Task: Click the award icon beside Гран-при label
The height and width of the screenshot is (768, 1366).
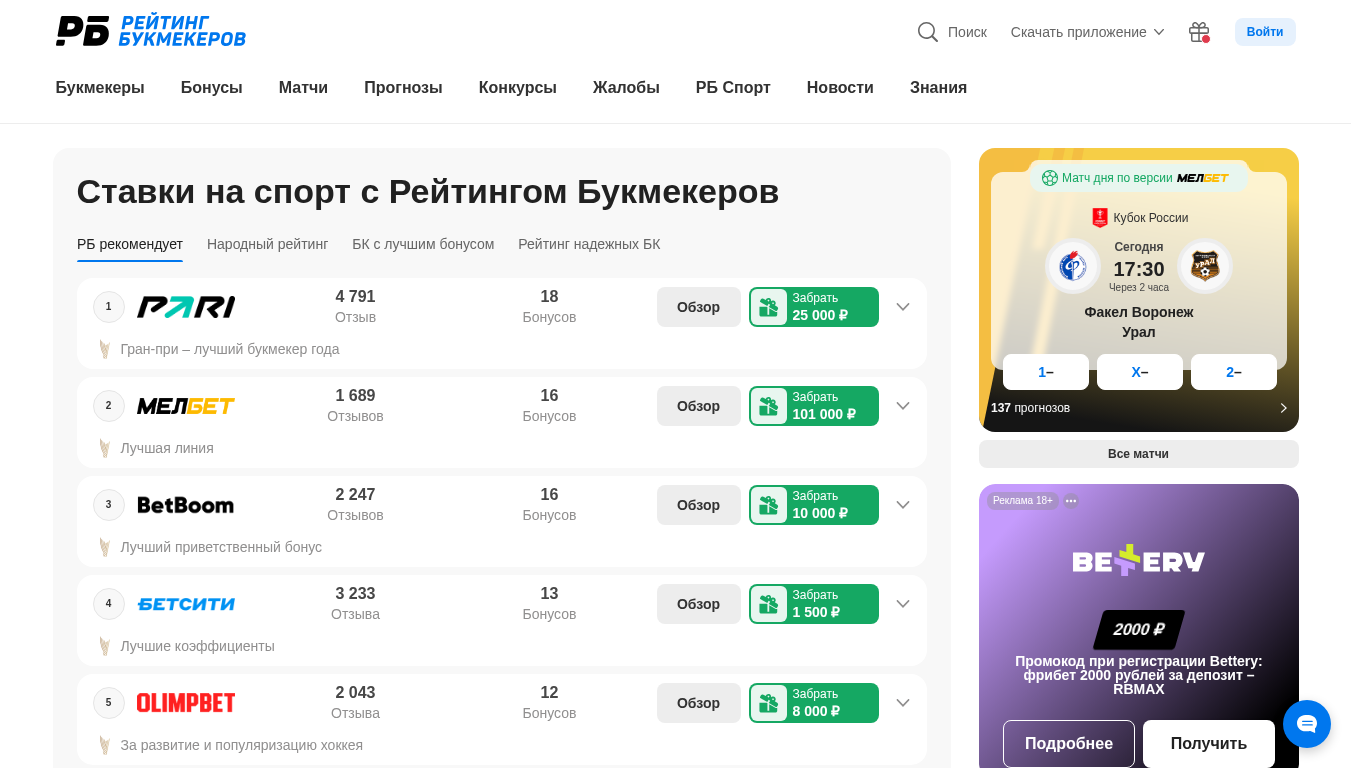Action: (x=104, y=349)
